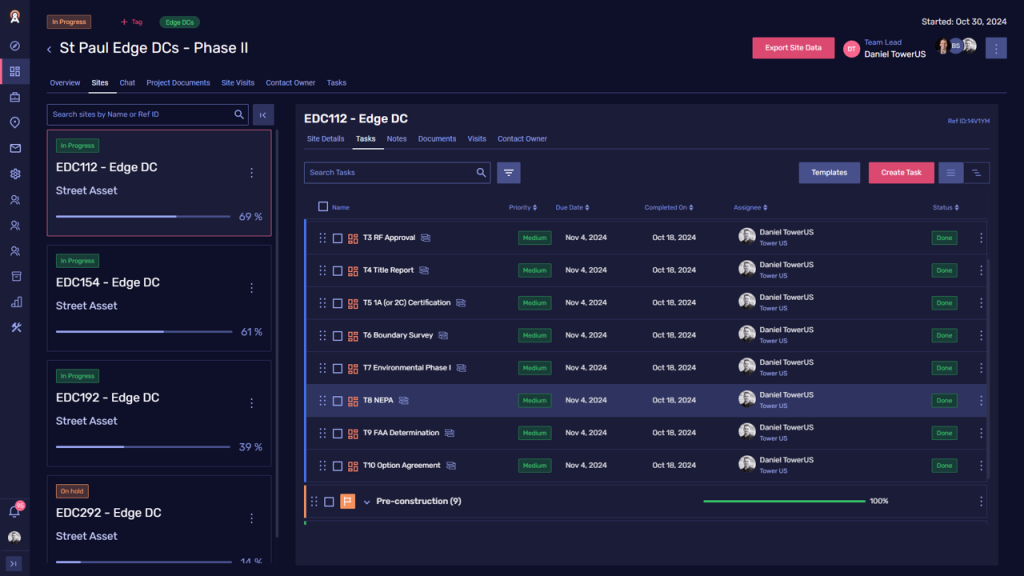Switch to the Site Details tab
This screenshot has width=1024, height=576.
tap(325, 139)
